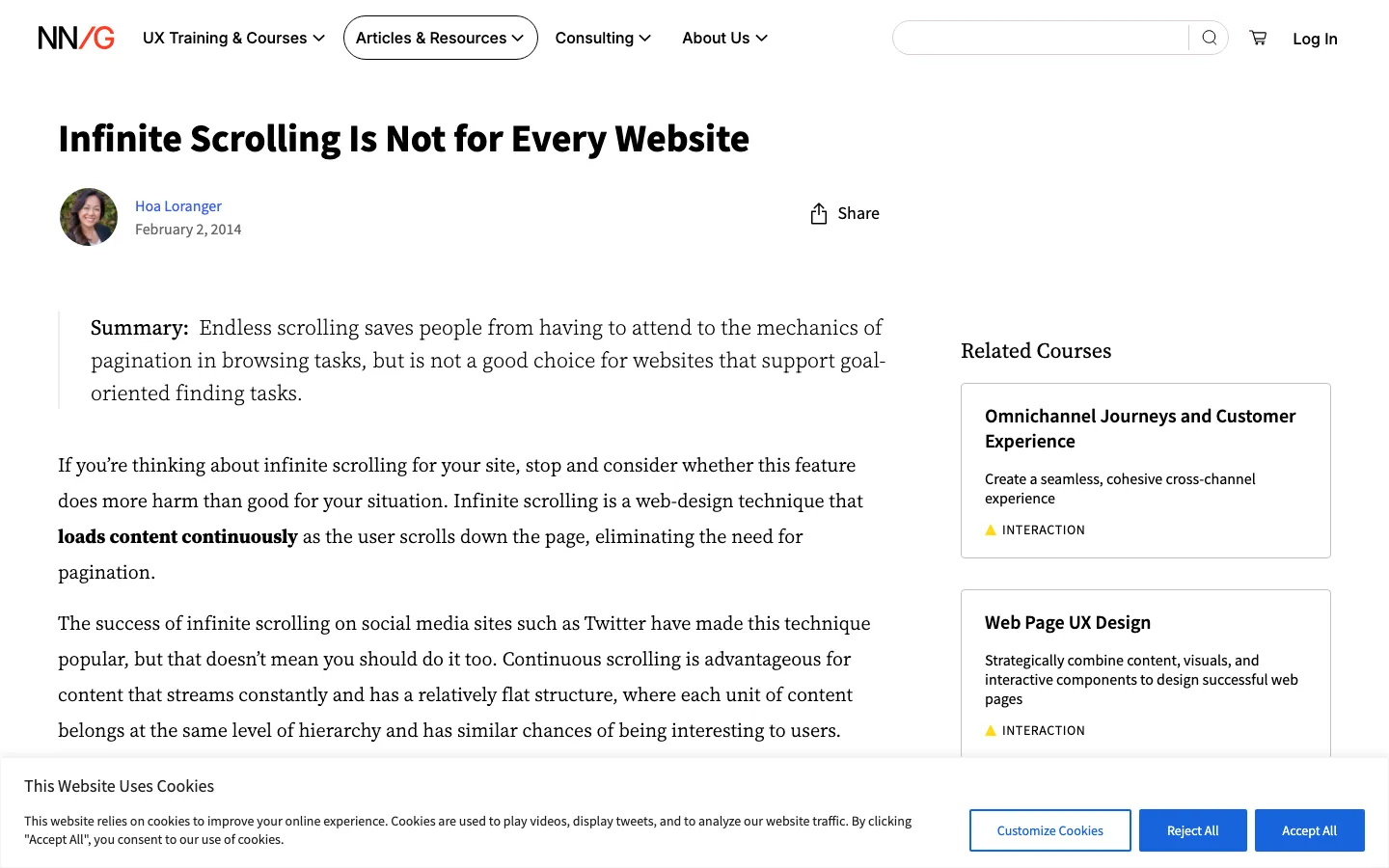The image size is (1389, 868).
Task: Click into the site search field
Action: coord(1041,38)
